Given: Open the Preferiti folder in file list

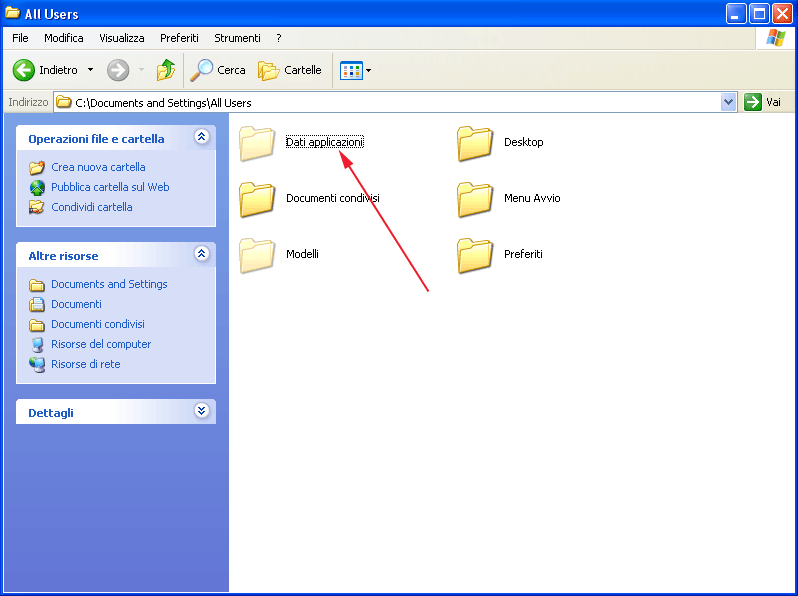Looking at the screenshot, I should pyautogui.click(x=475, y=255).
